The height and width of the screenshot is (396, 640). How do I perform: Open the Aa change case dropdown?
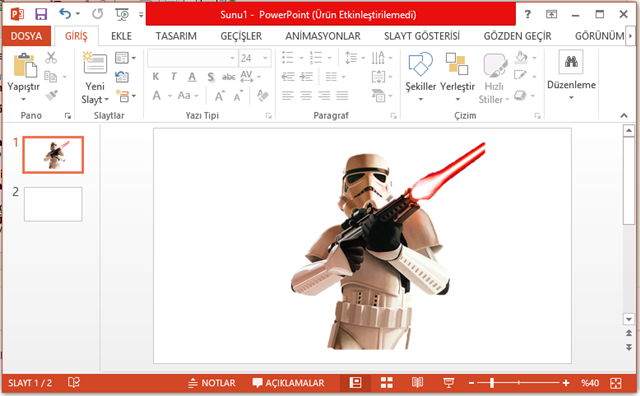188,96
